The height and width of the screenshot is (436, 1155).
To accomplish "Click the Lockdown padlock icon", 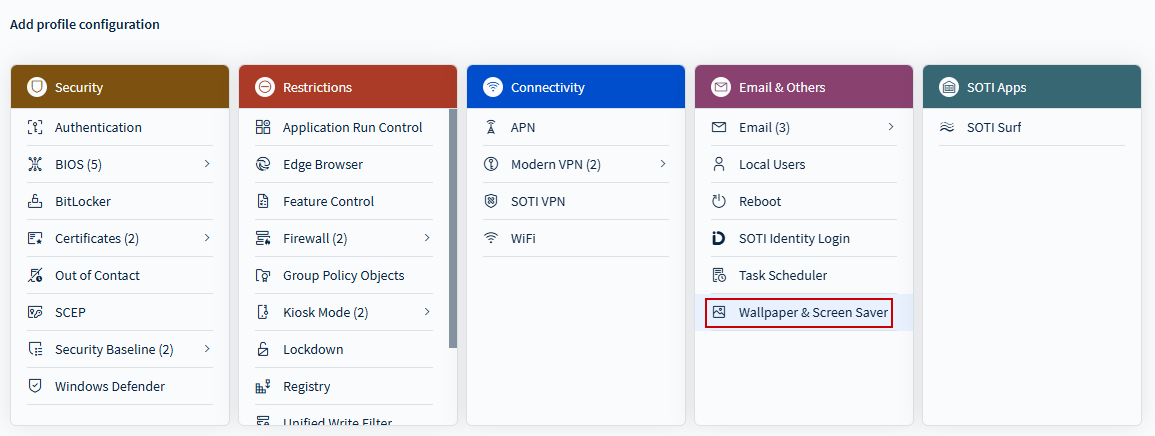I will [x=263, y=350].
